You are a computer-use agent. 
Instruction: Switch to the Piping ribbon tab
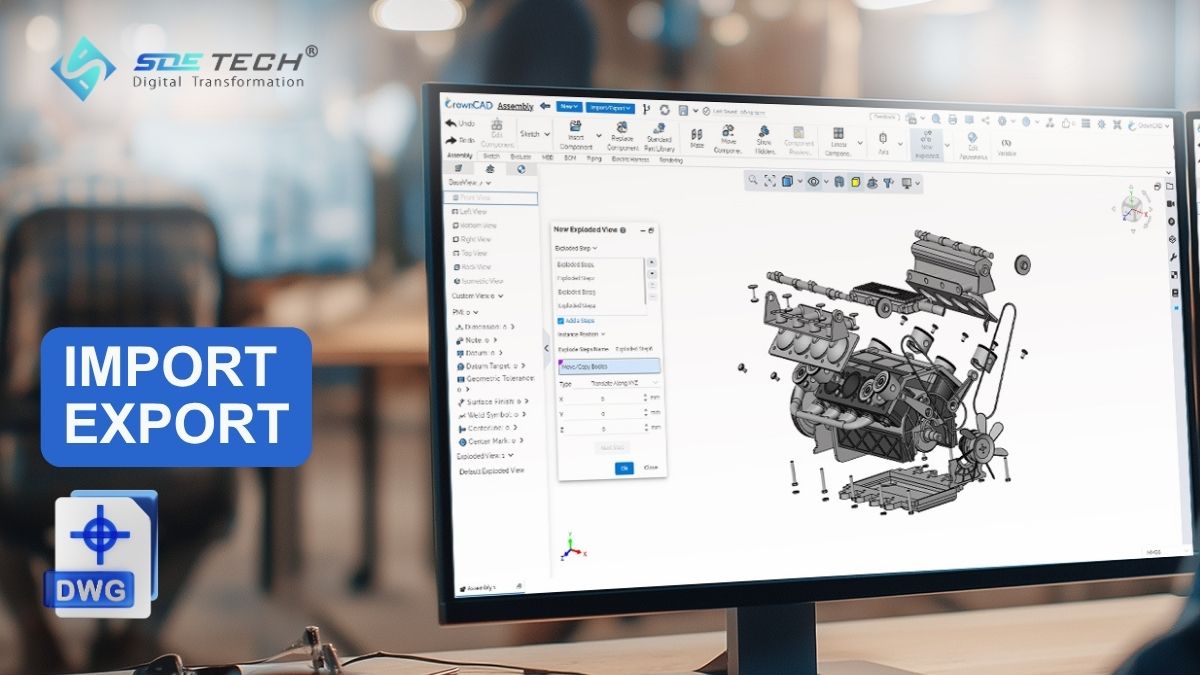(x=594, y=157)
